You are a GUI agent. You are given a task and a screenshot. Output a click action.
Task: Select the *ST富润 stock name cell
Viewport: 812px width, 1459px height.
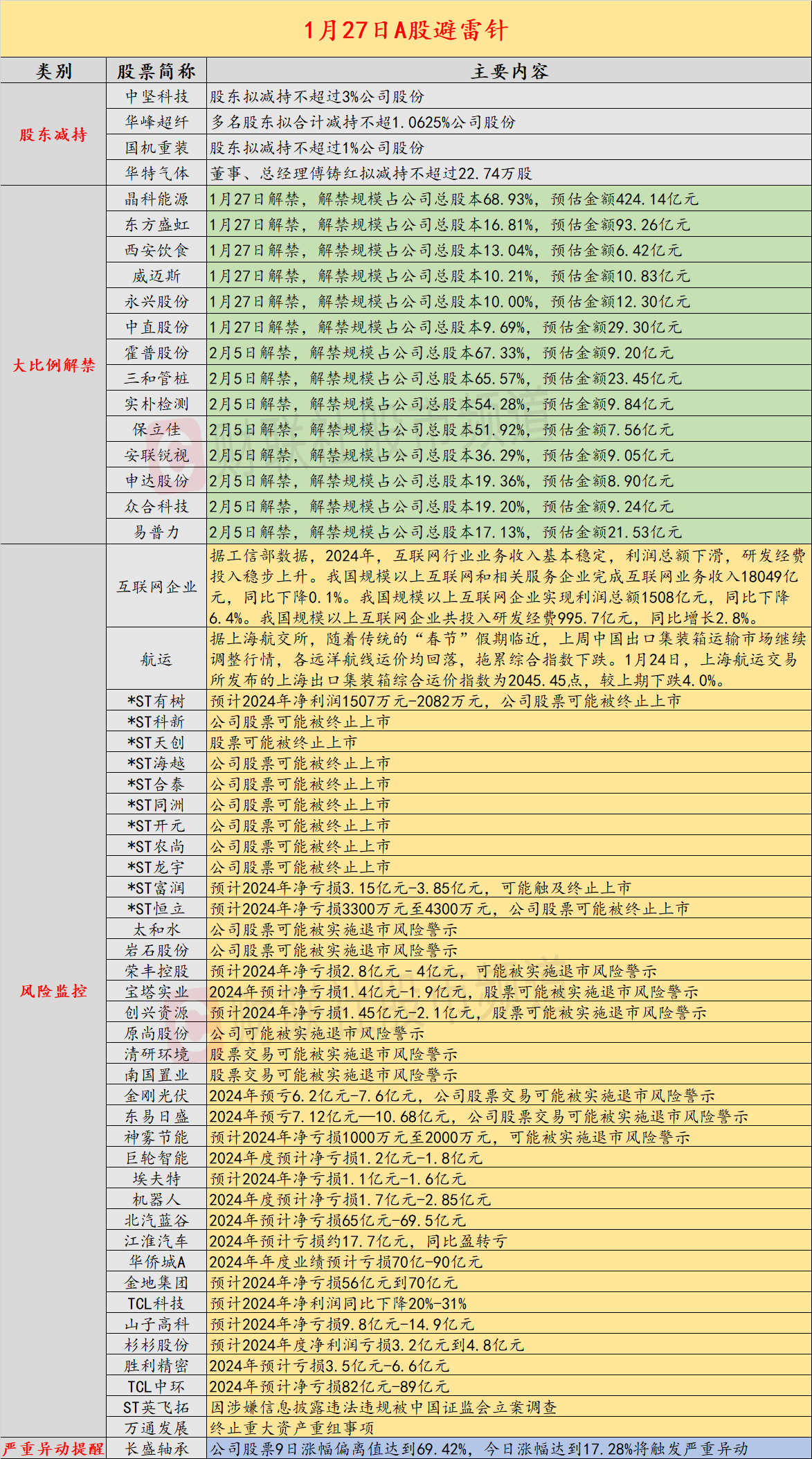pyautogui.click(x=156, y=888)
